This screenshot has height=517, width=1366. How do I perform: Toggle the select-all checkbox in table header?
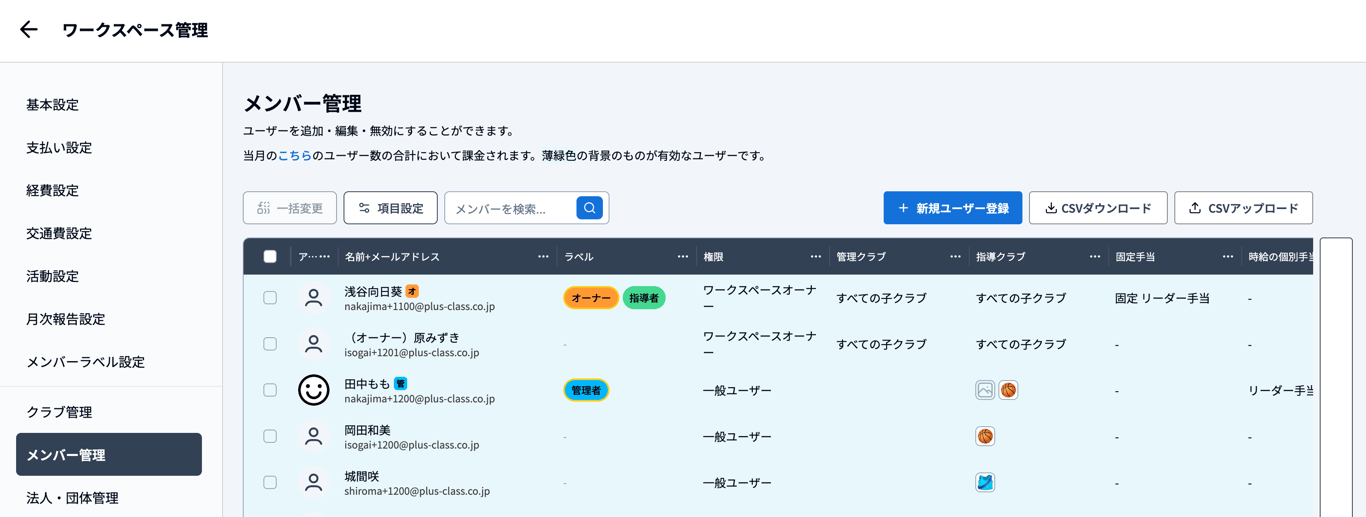click(x=270, y=257)
